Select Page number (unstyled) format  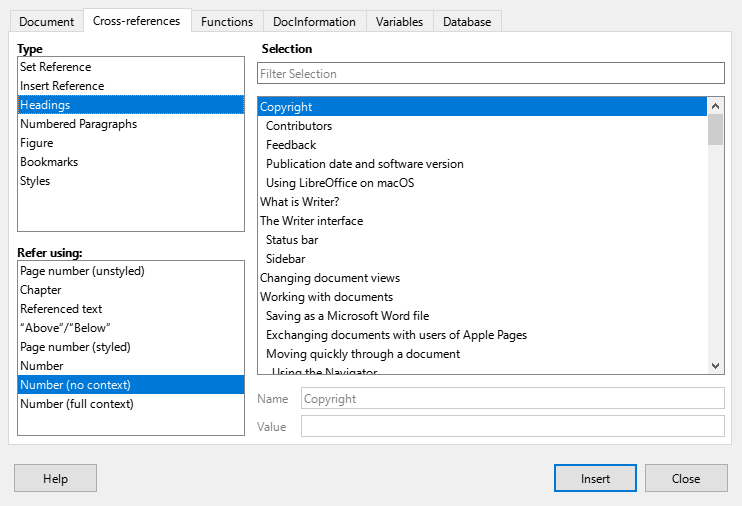click(131, 271)
